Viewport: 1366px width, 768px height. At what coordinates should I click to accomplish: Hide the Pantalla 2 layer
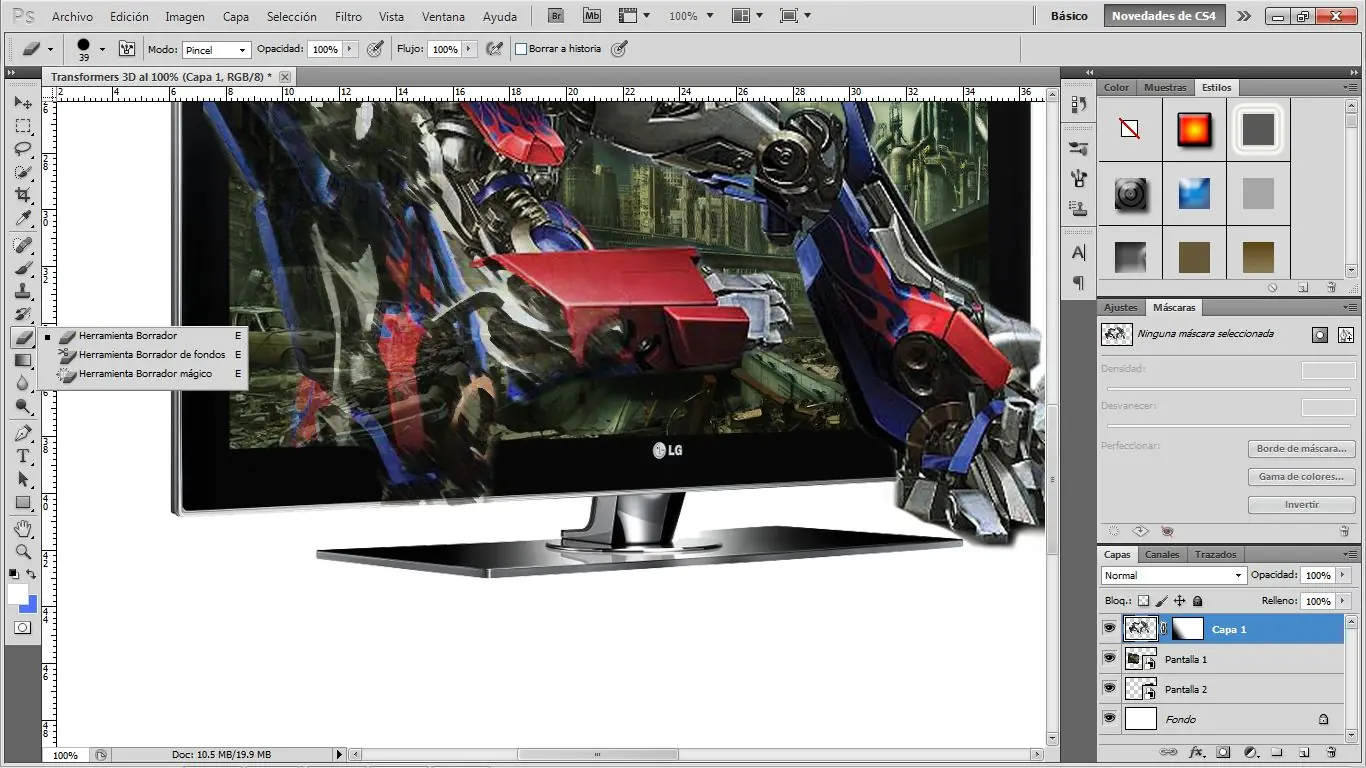point(1109,689)
